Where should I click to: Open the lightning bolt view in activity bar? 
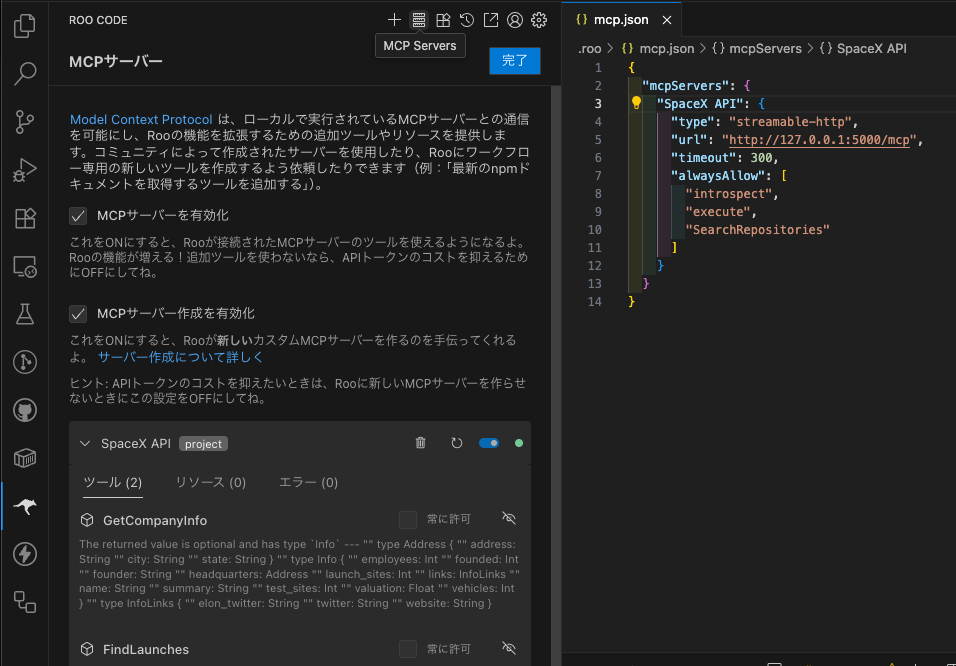tap(24, 554)
